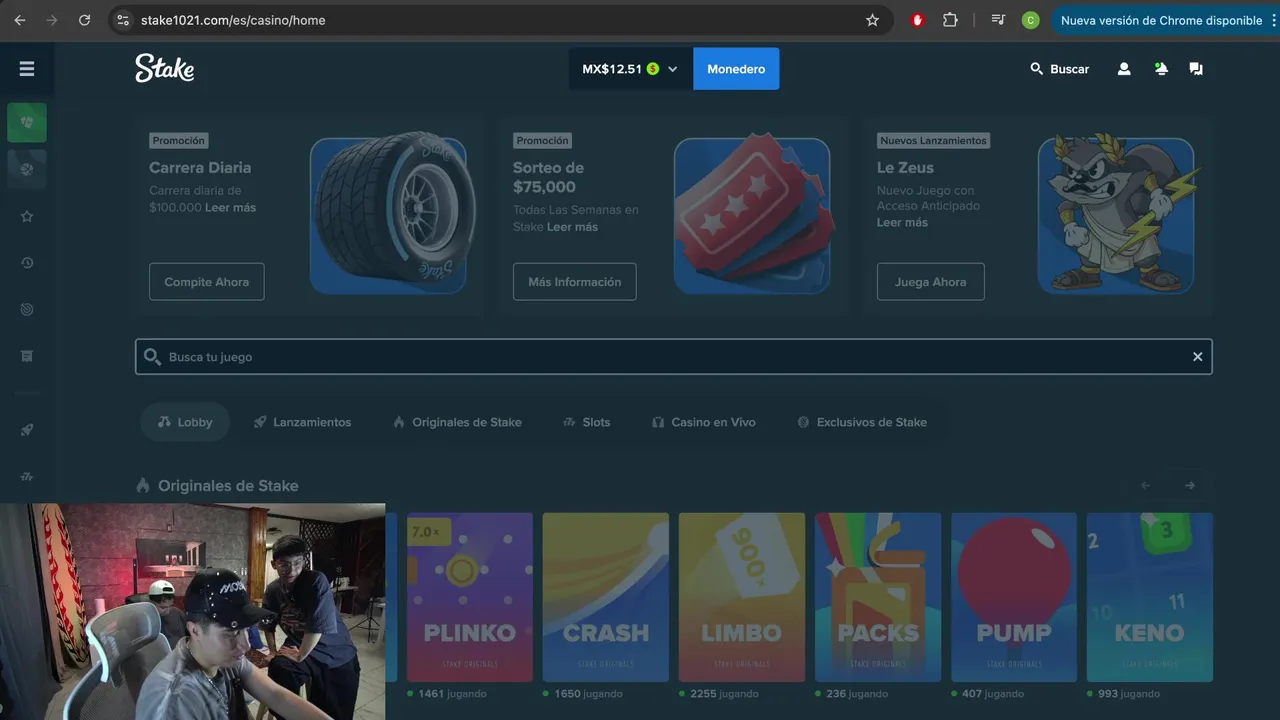Open the Packs game thumbnail
The width and height of the screenshot is (1280, 720).
pos(878,597)
